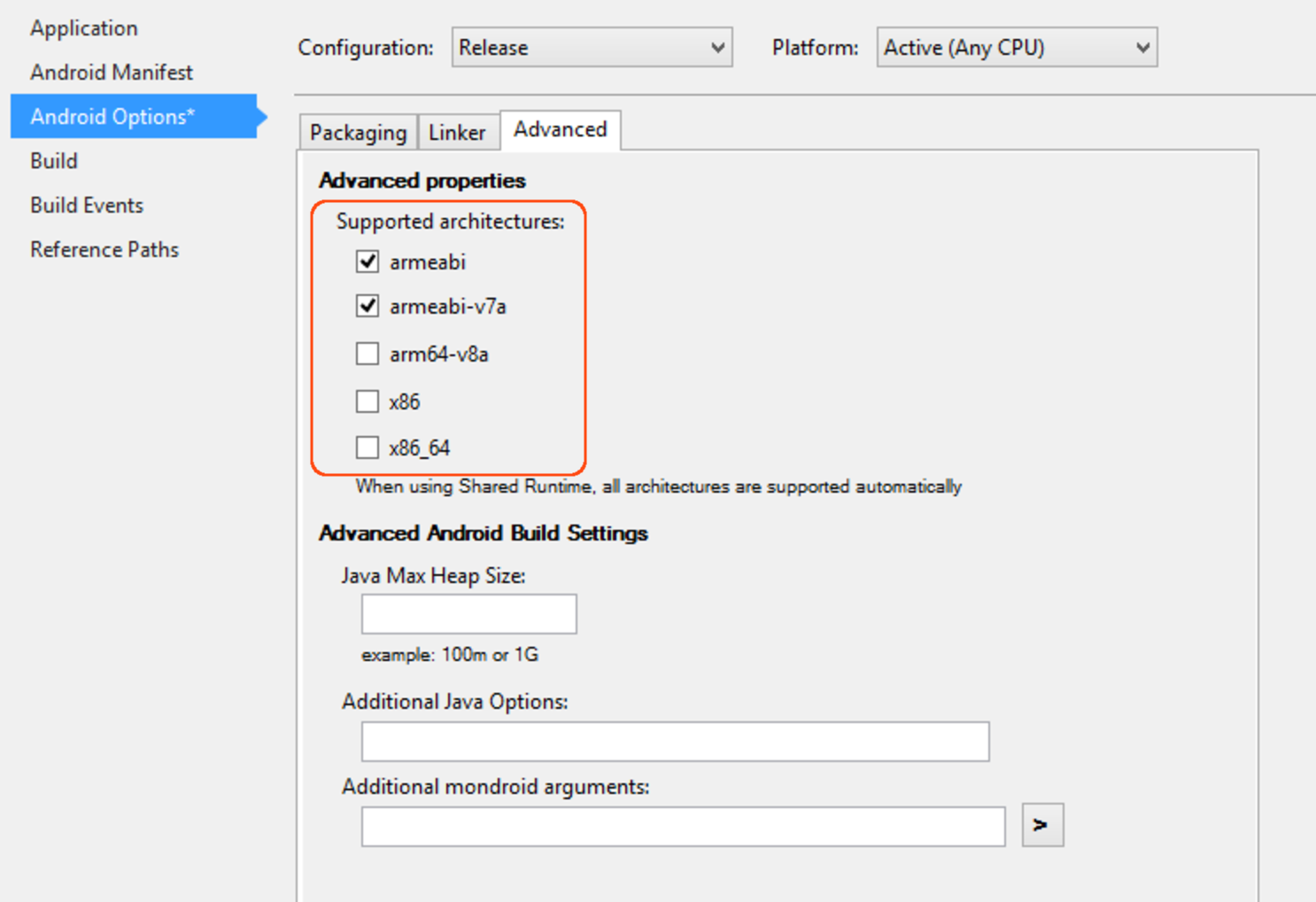Click the mondroid arguments expand button
1316x902 pixels.
coord(1041,825)
